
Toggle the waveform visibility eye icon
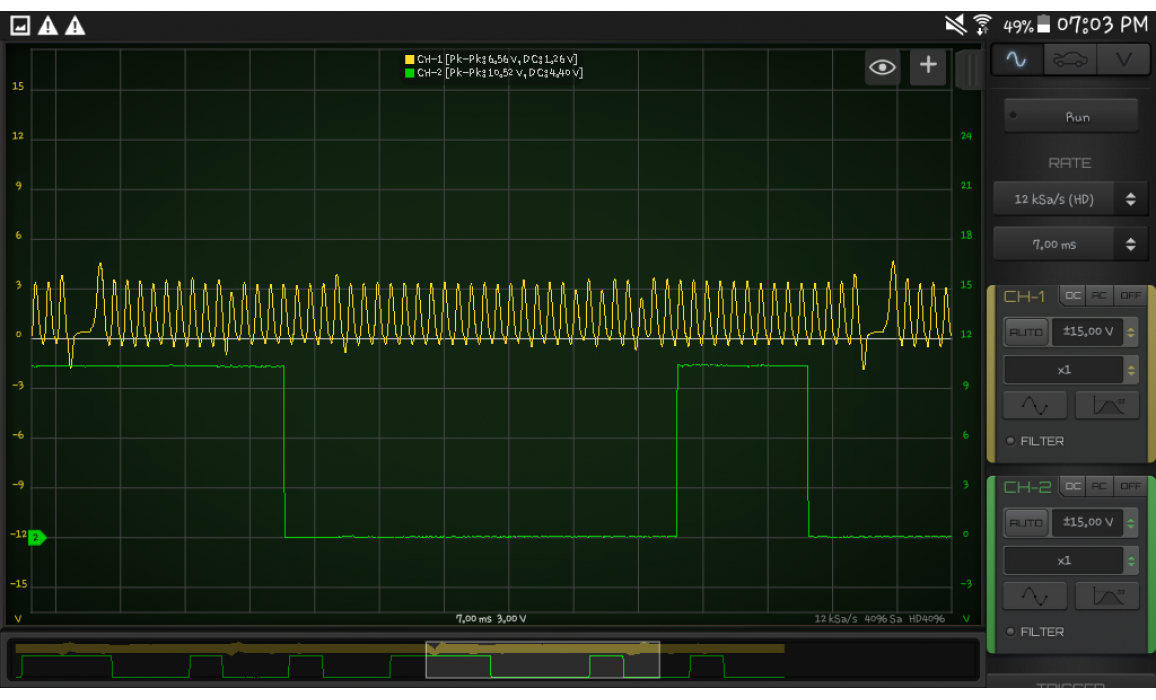click(882, 67)
